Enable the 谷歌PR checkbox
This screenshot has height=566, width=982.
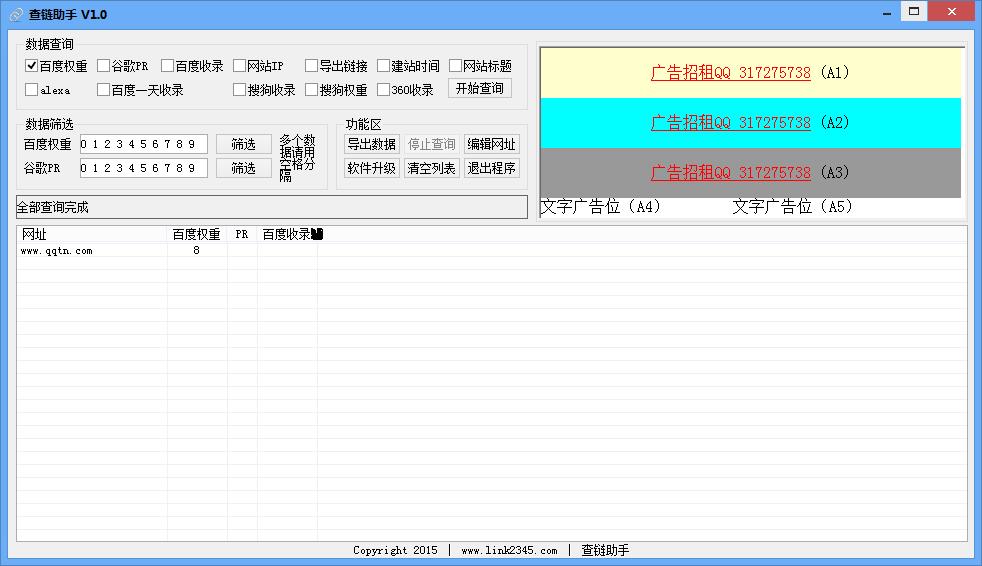[104, 66]
